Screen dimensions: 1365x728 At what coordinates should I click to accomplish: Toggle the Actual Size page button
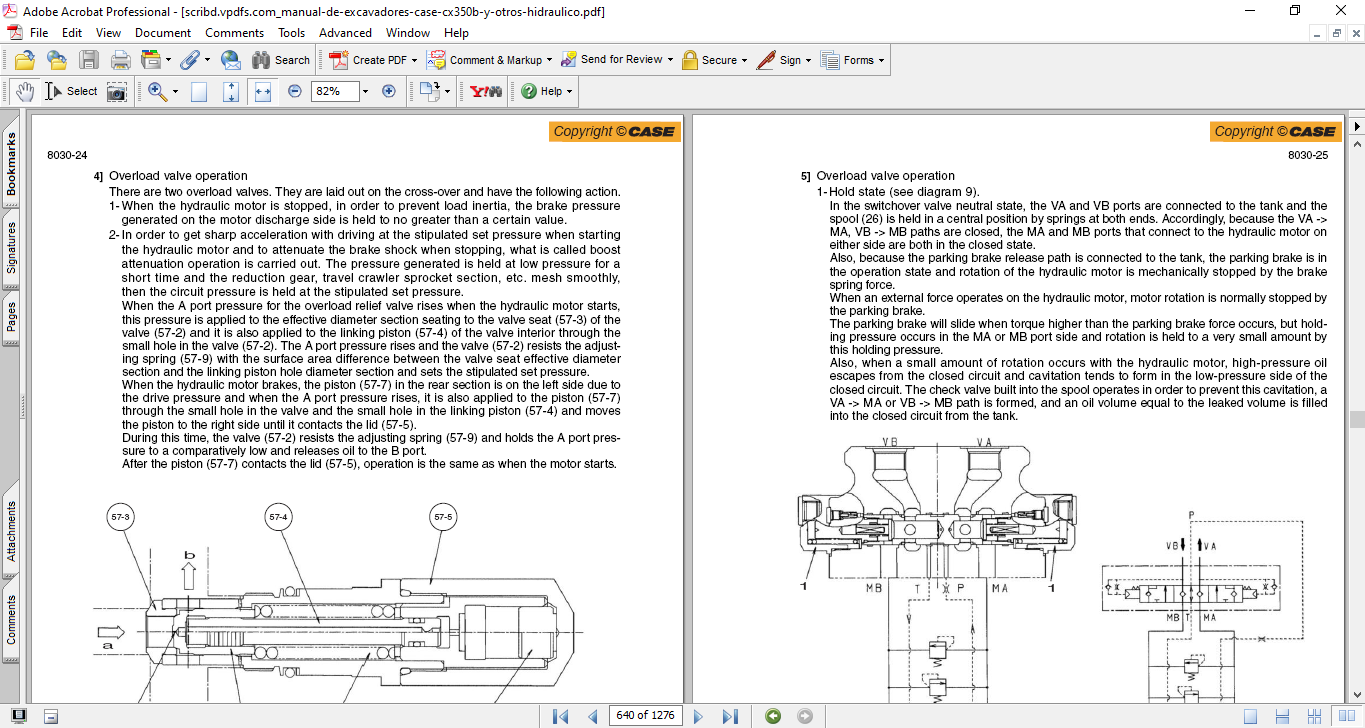pos(199,91)
